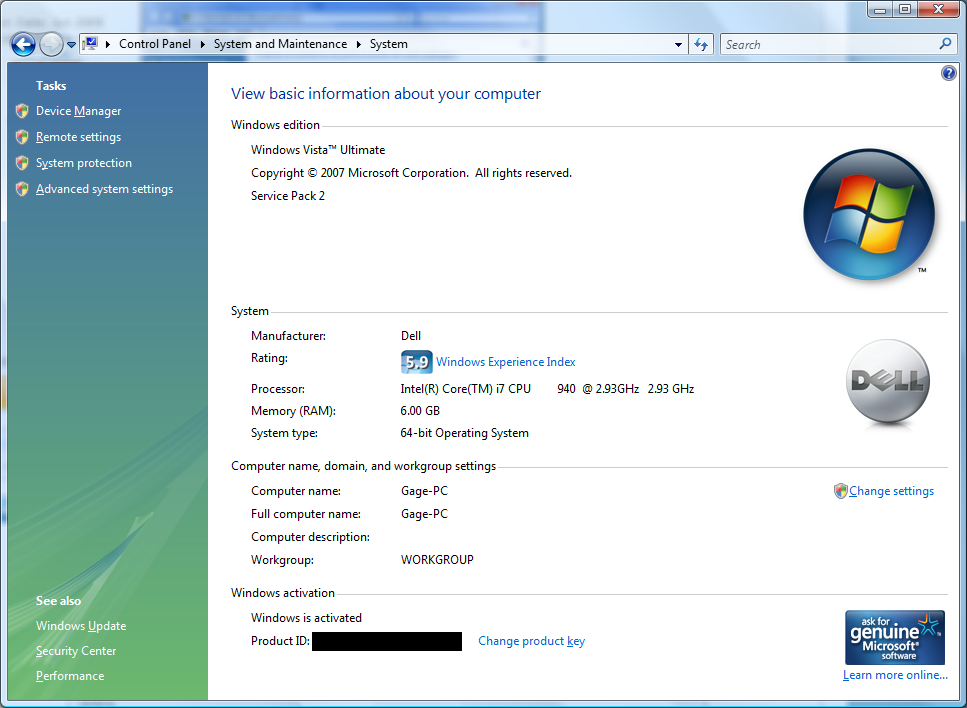Click the 'Tasks' heading in the left pane

pos(51,86)
